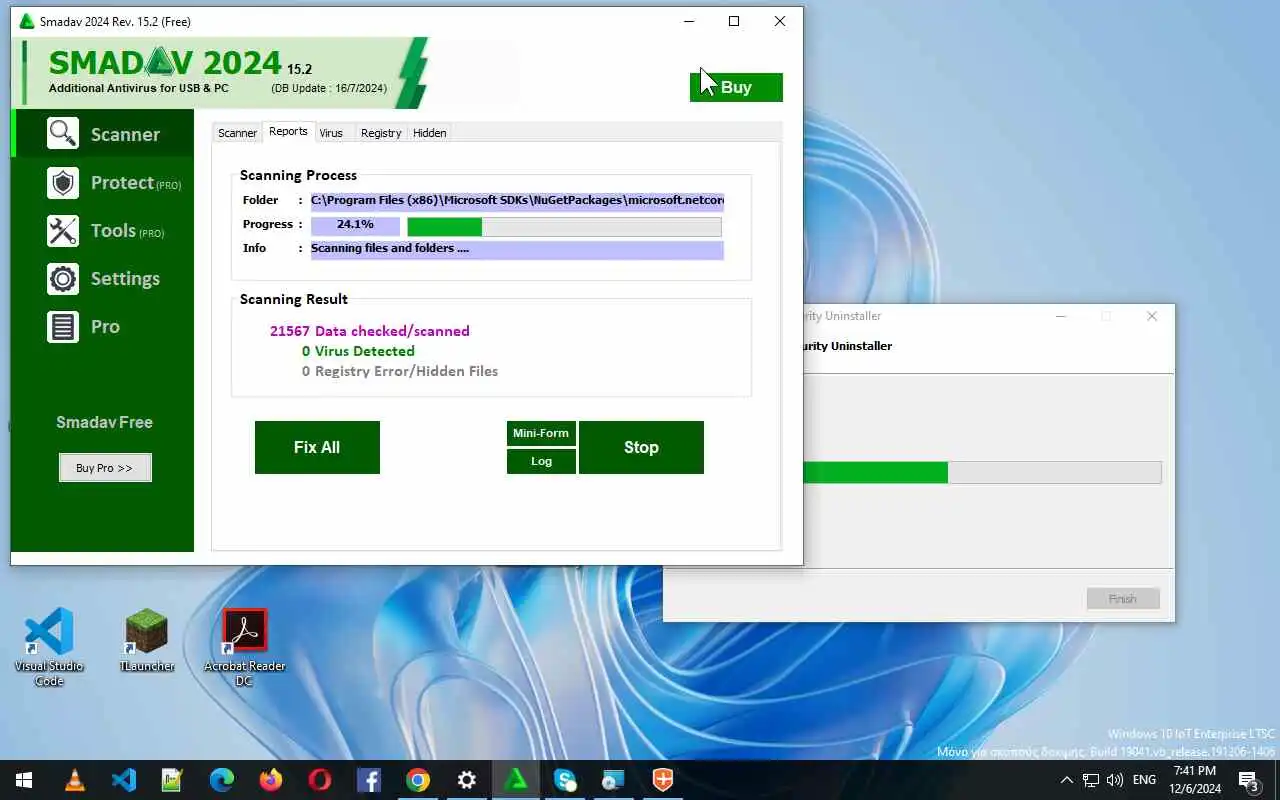The image size is (1280, 800).
Task: Open the uninstaller app taskbar icon
Action: pos(613,780)
